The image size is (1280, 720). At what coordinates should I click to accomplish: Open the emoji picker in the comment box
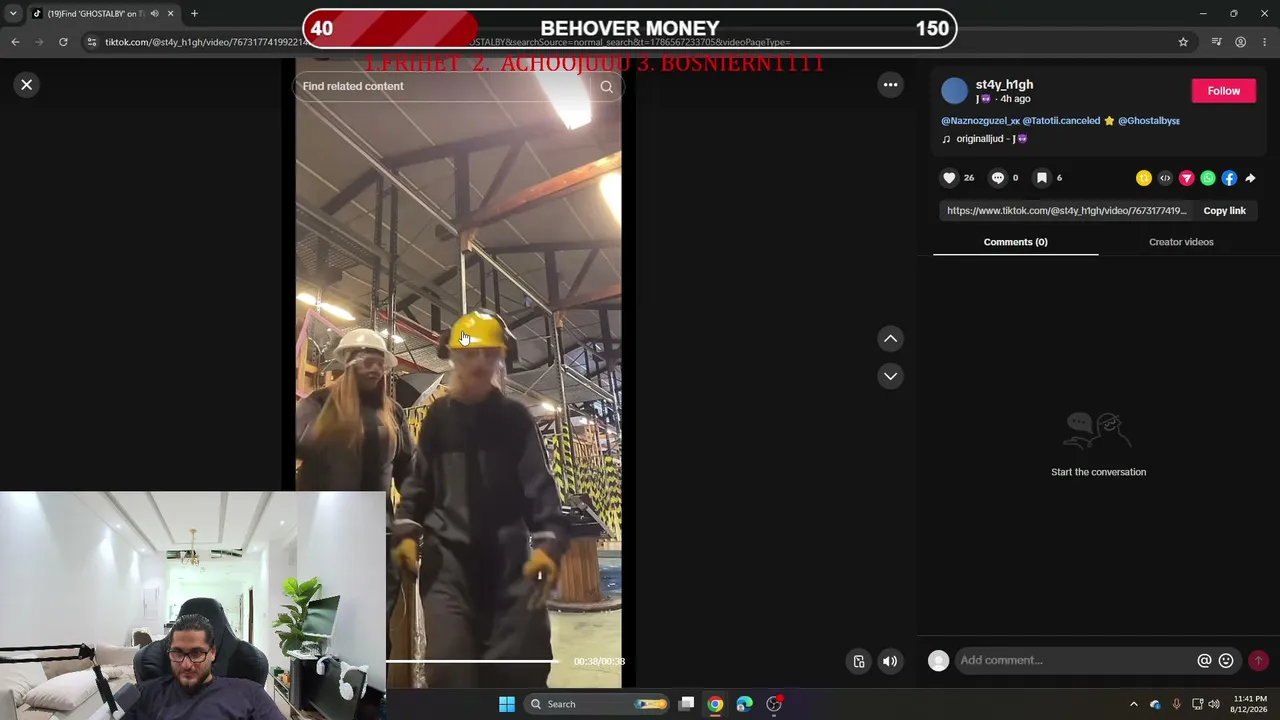point(1226,661)
